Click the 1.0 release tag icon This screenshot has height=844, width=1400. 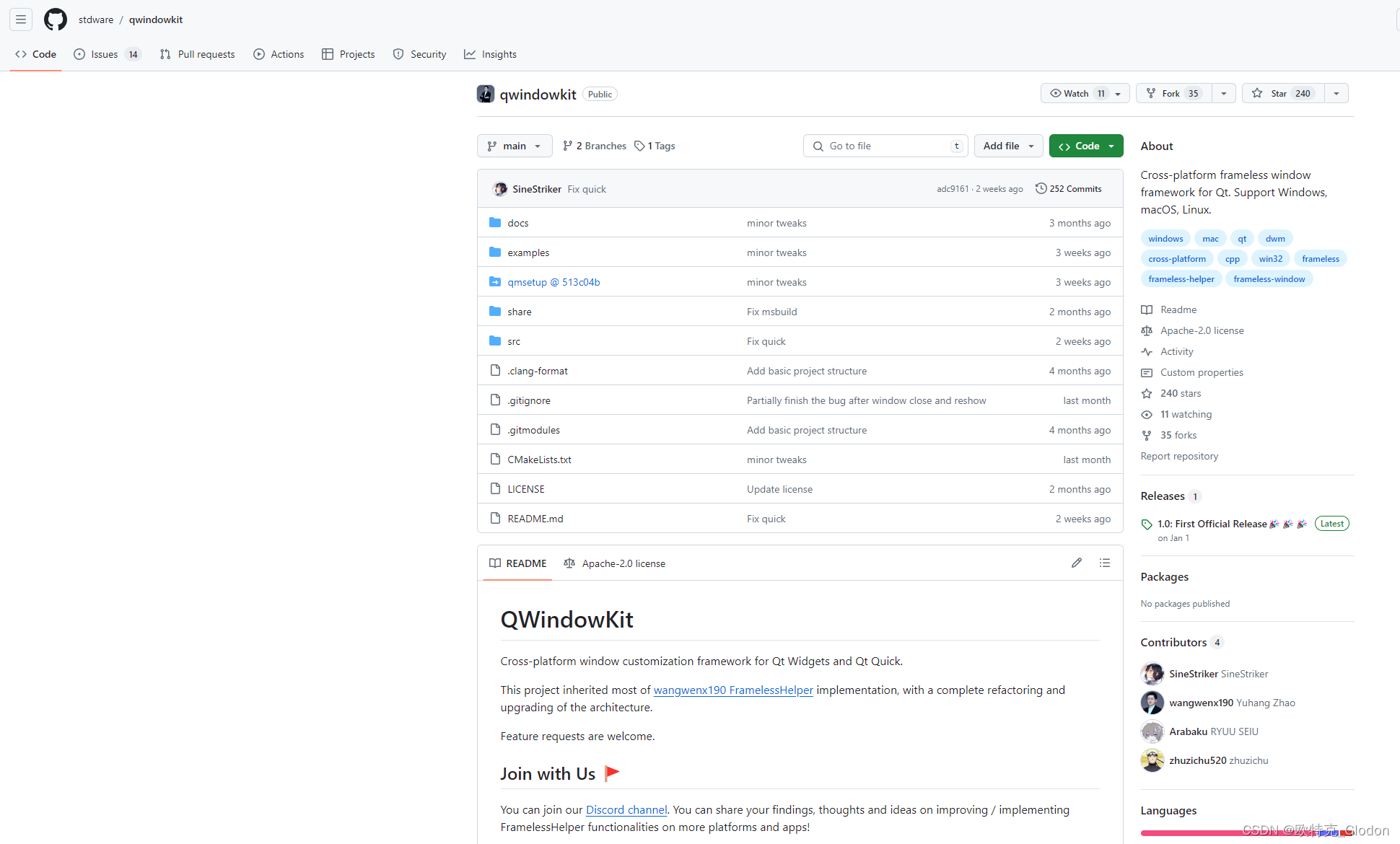(1147, 524)
